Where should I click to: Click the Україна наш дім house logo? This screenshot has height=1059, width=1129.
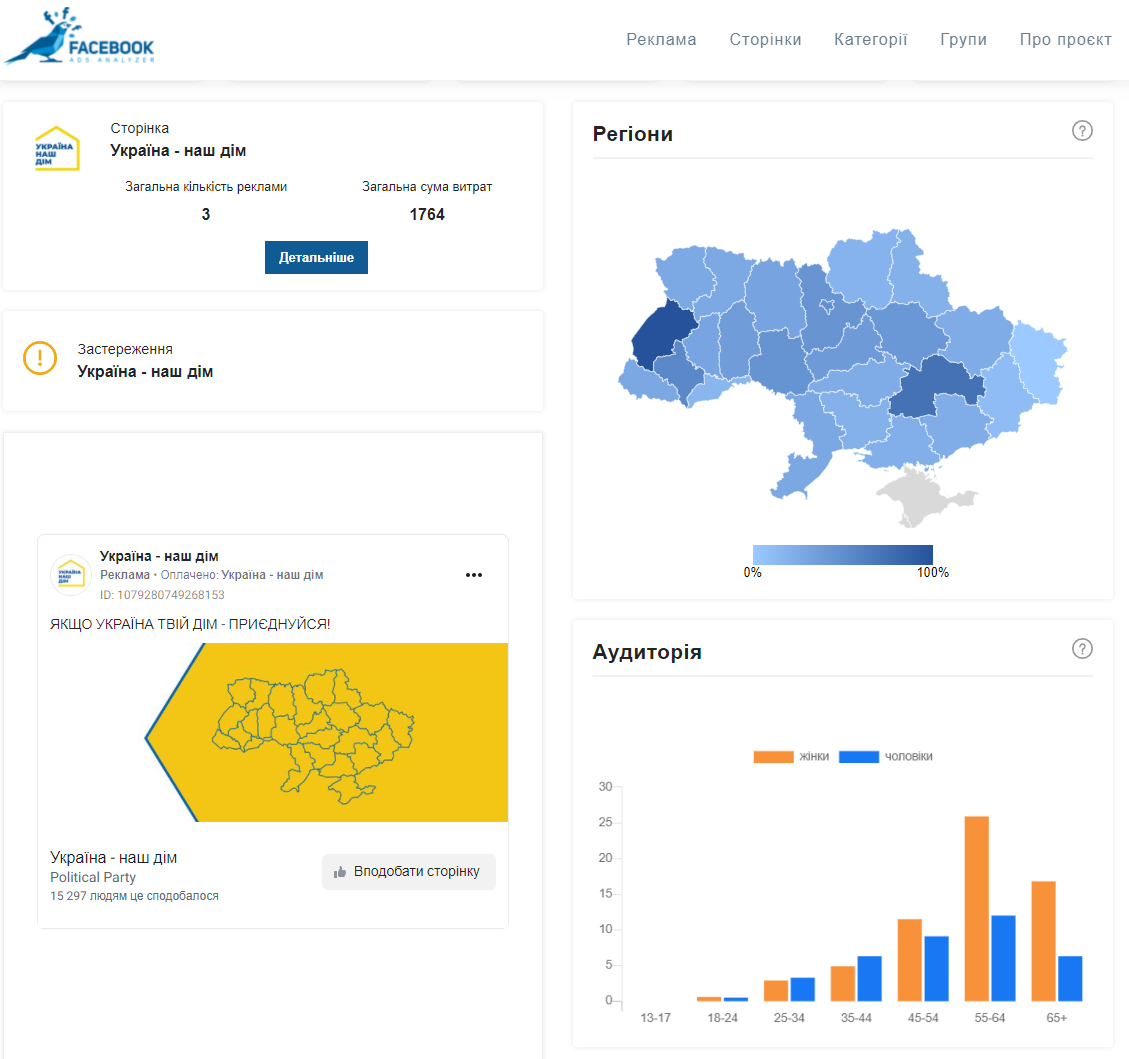pos(57,149)
